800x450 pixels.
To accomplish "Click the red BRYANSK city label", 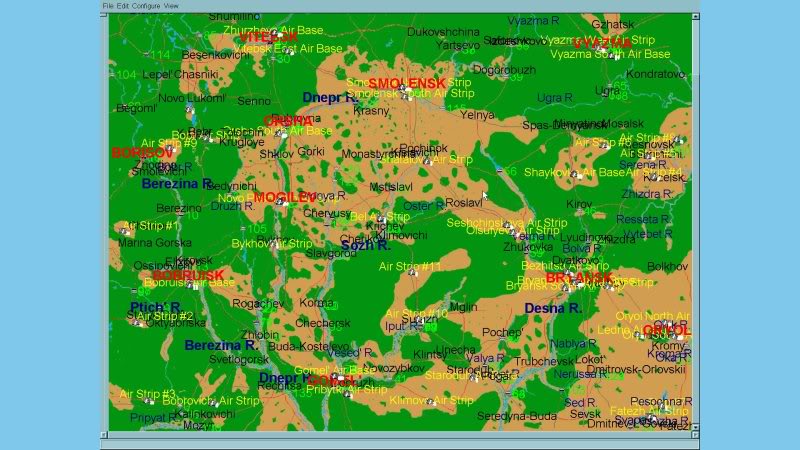I will coord(579,278).
